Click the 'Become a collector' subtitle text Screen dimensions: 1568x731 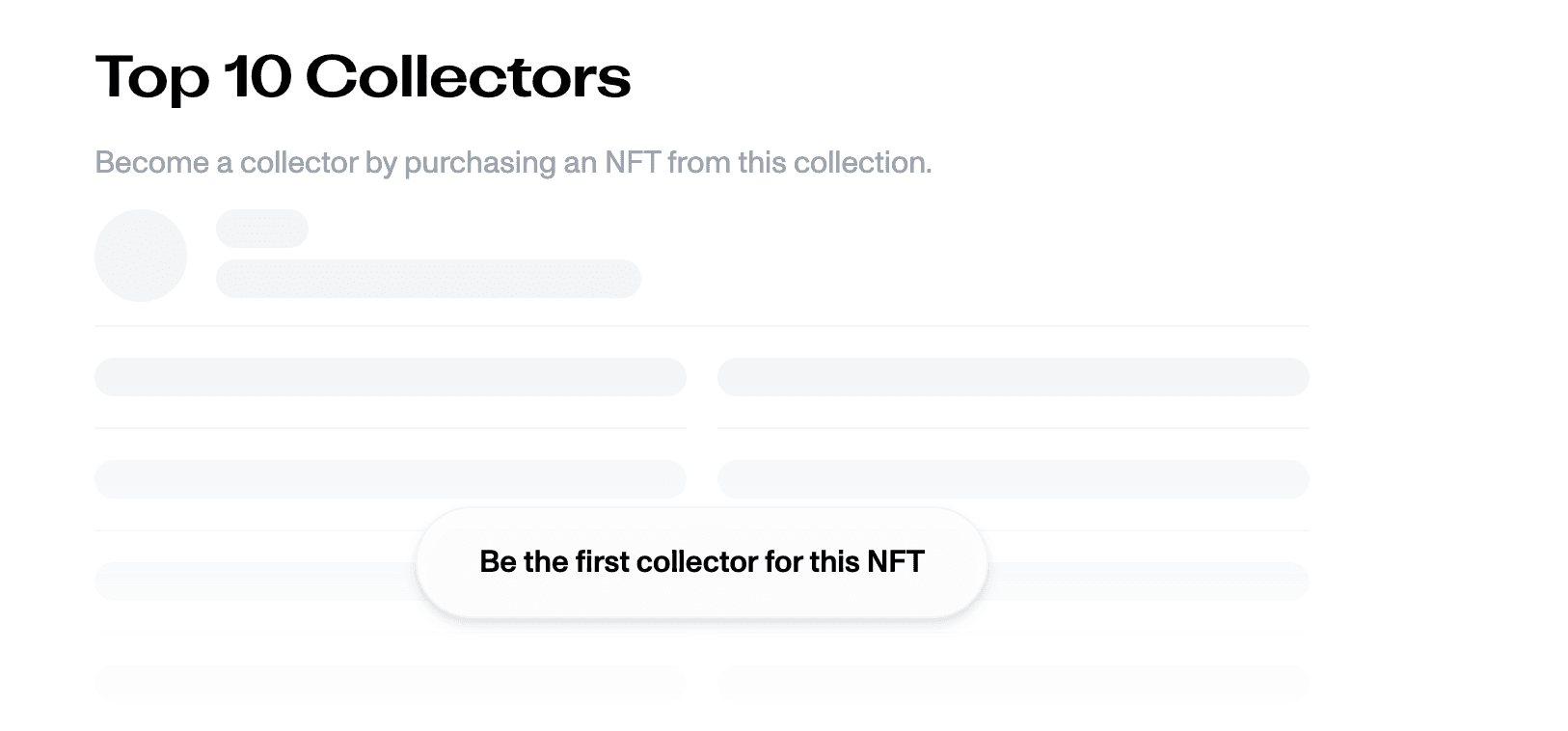513,162
